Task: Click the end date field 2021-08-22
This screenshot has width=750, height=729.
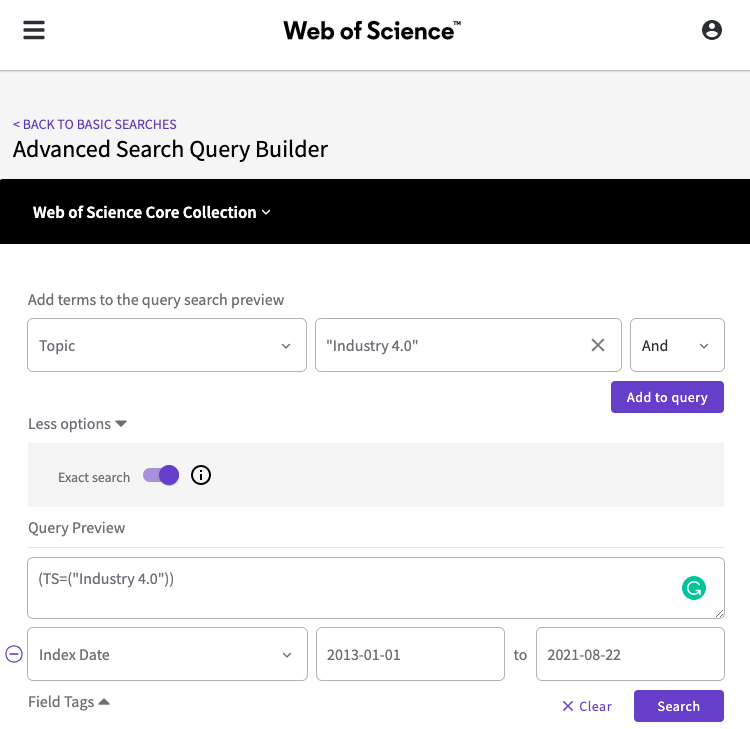Action: (630, 654)
